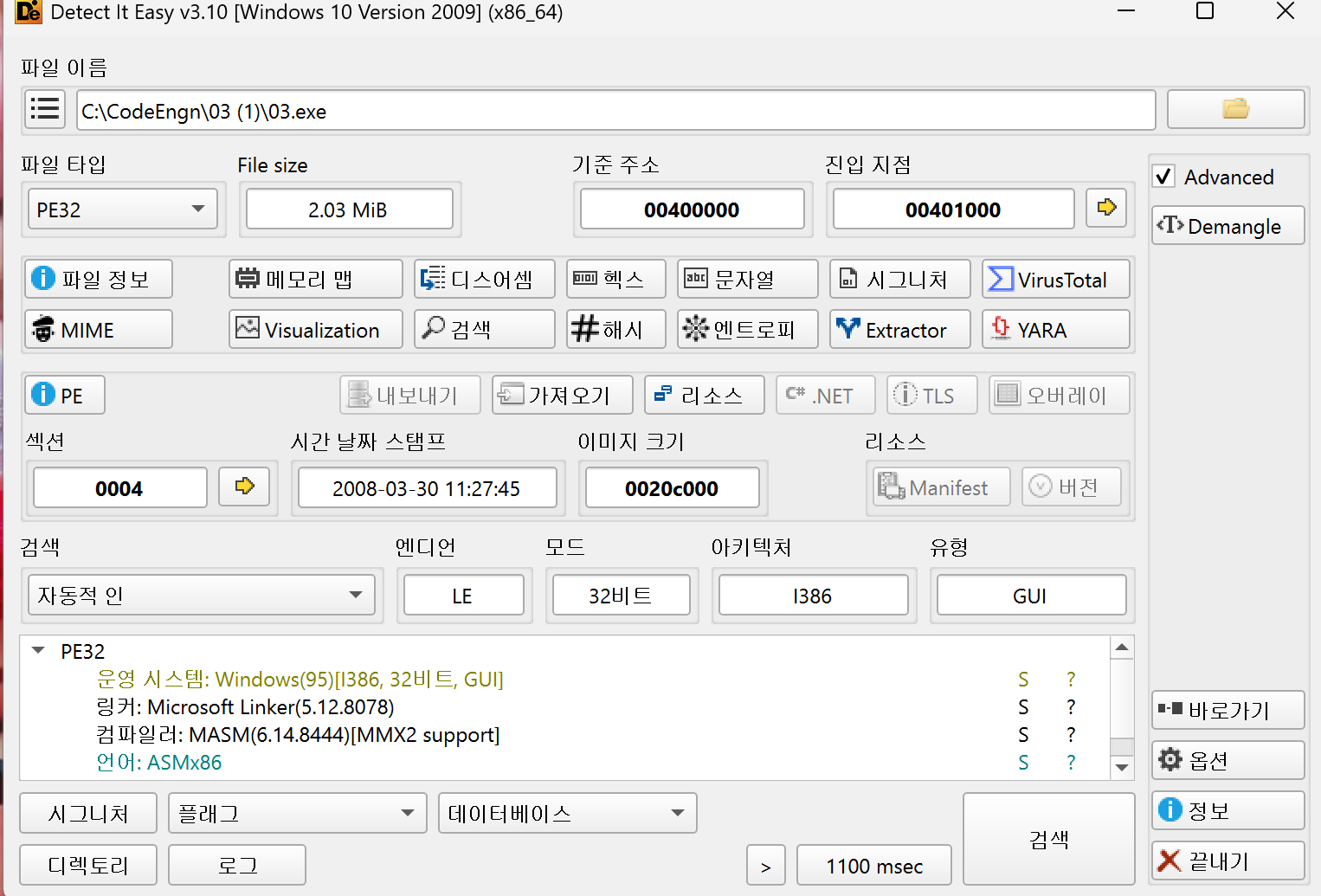The image size is (1321, 896).
Task: Open the 가져오기 imports view
Action: (563, 395)
